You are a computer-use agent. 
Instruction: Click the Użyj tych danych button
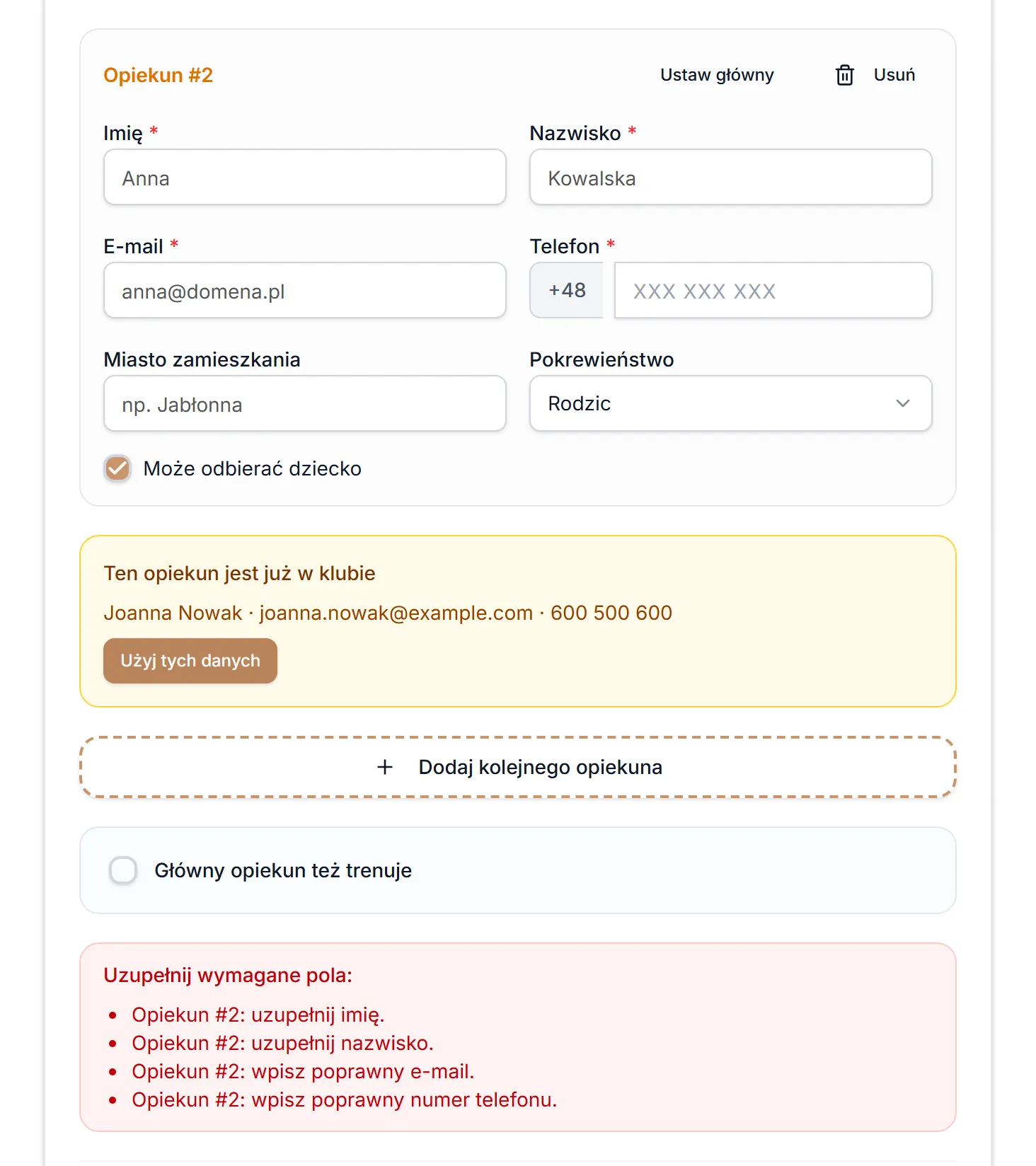(x=190, y=661)
